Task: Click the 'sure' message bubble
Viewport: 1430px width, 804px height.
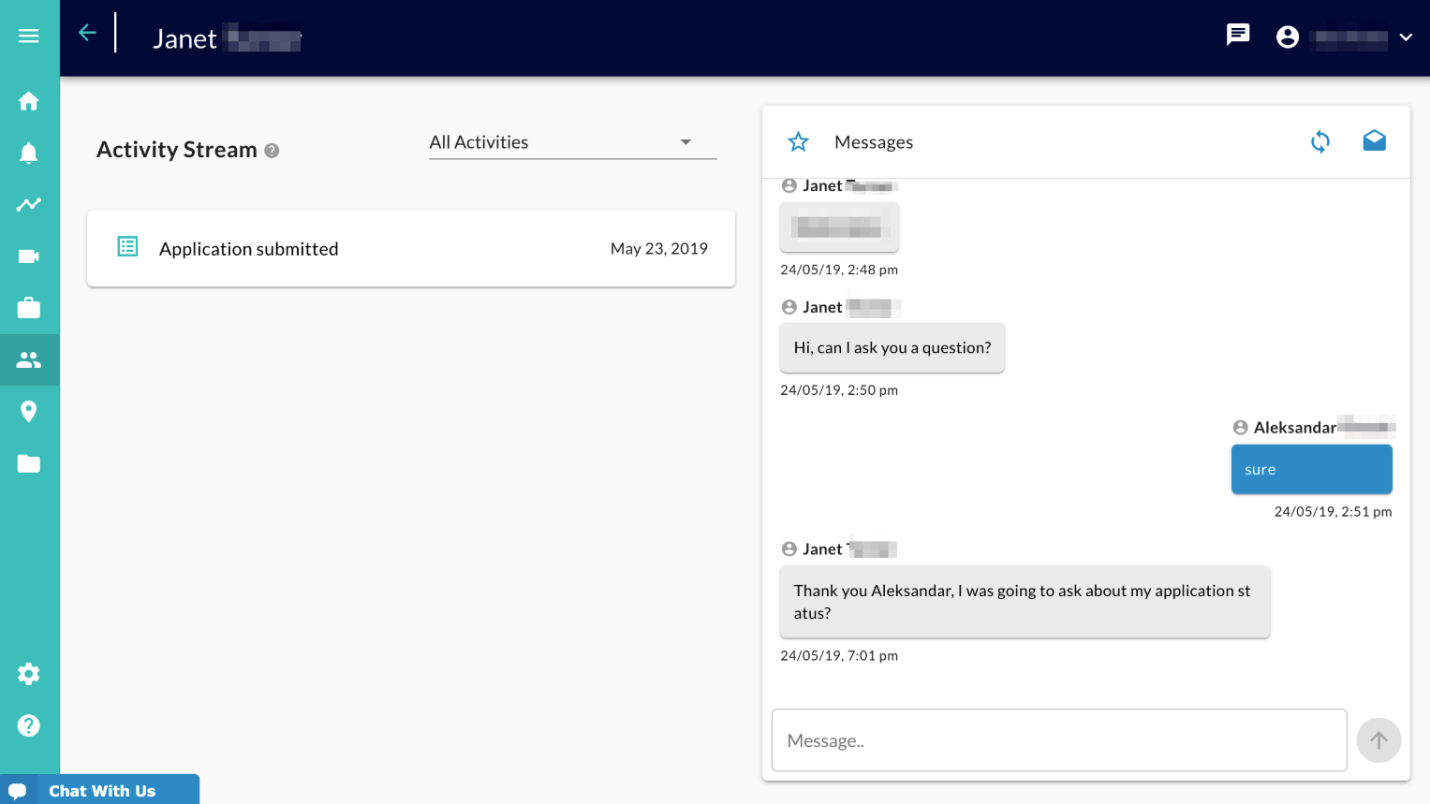Action: click(x=1312, y=470)
